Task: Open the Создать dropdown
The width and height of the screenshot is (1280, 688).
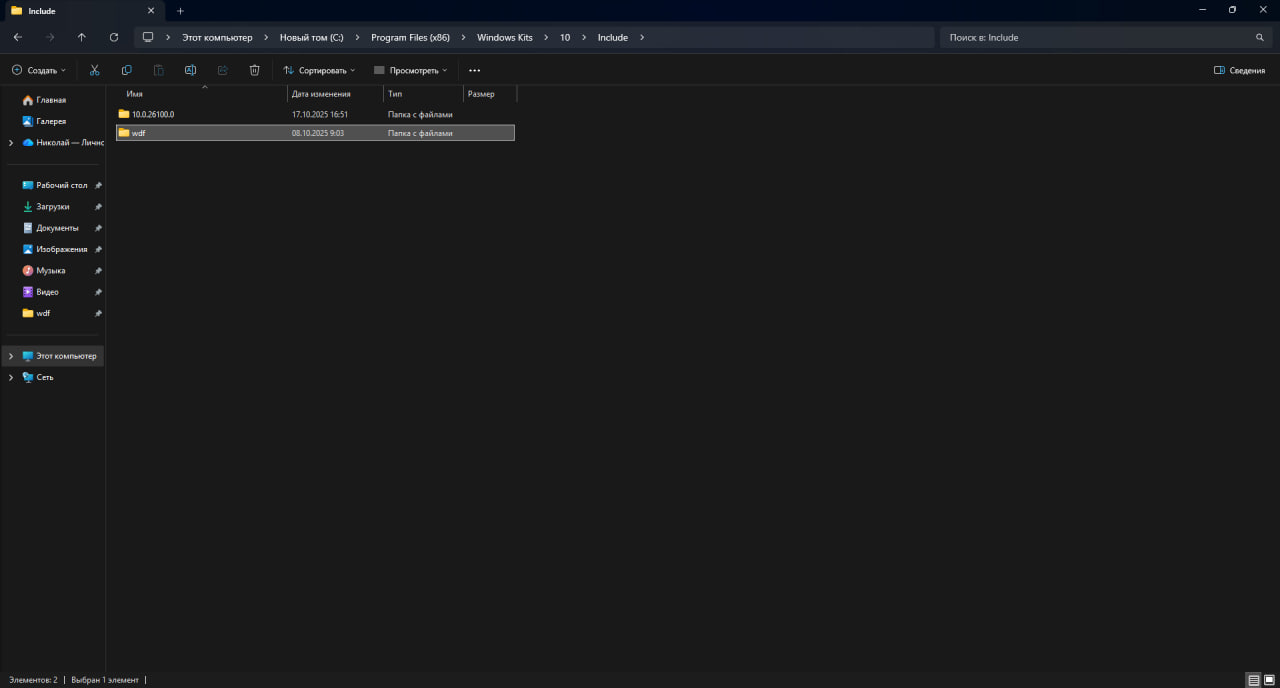Action: 38,70
